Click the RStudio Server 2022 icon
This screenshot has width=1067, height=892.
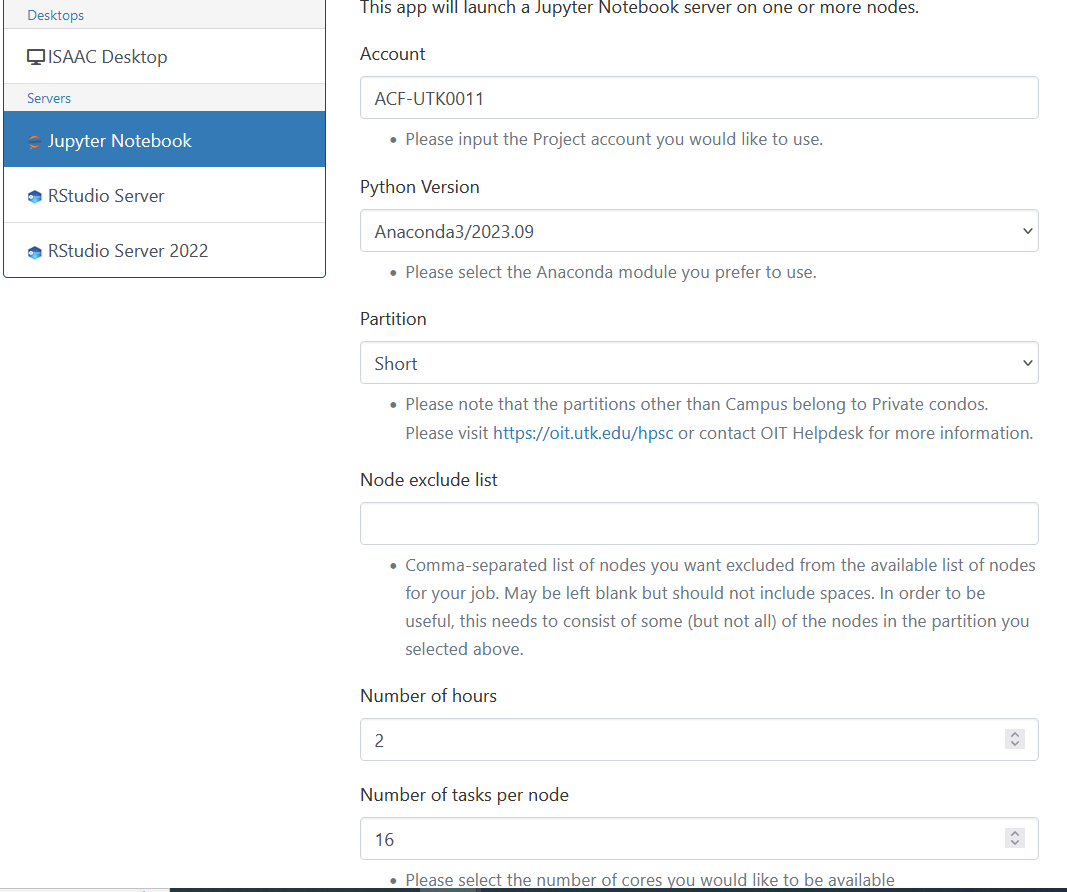tap(33, 250)
